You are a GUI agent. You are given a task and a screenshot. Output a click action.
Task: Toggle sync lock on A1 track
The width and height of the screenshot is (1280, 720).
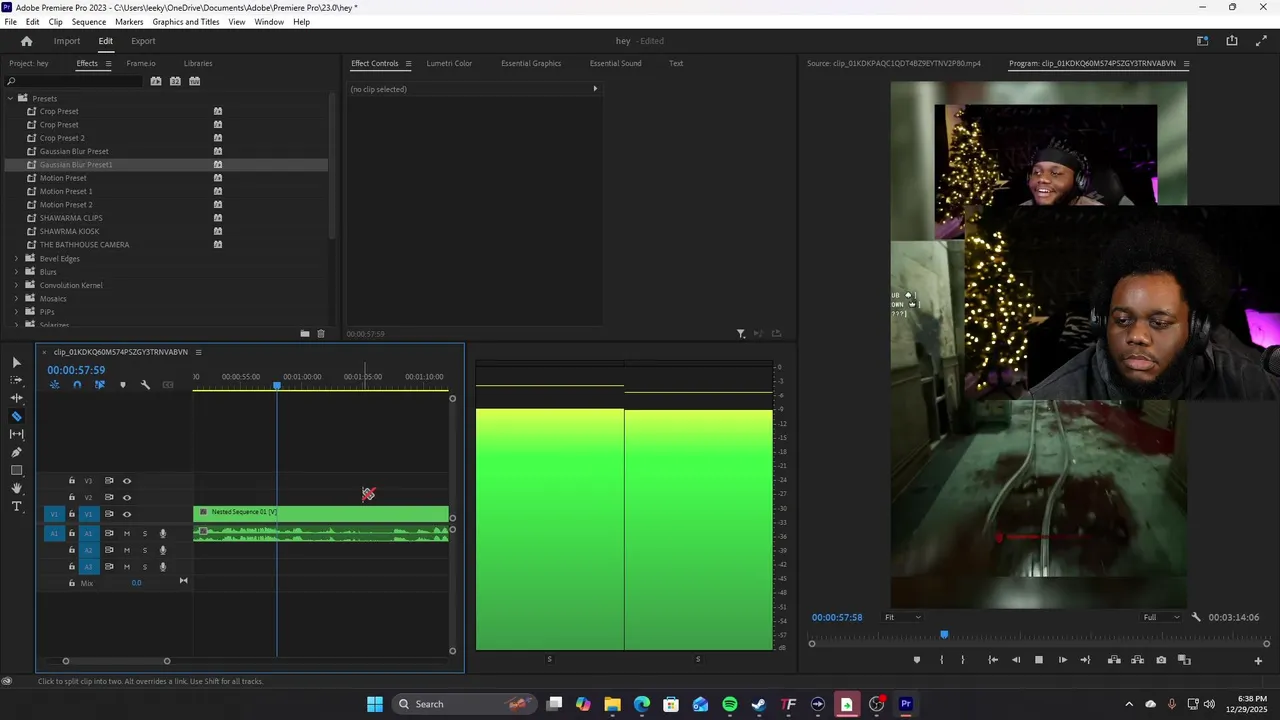[x=109, y=534]
